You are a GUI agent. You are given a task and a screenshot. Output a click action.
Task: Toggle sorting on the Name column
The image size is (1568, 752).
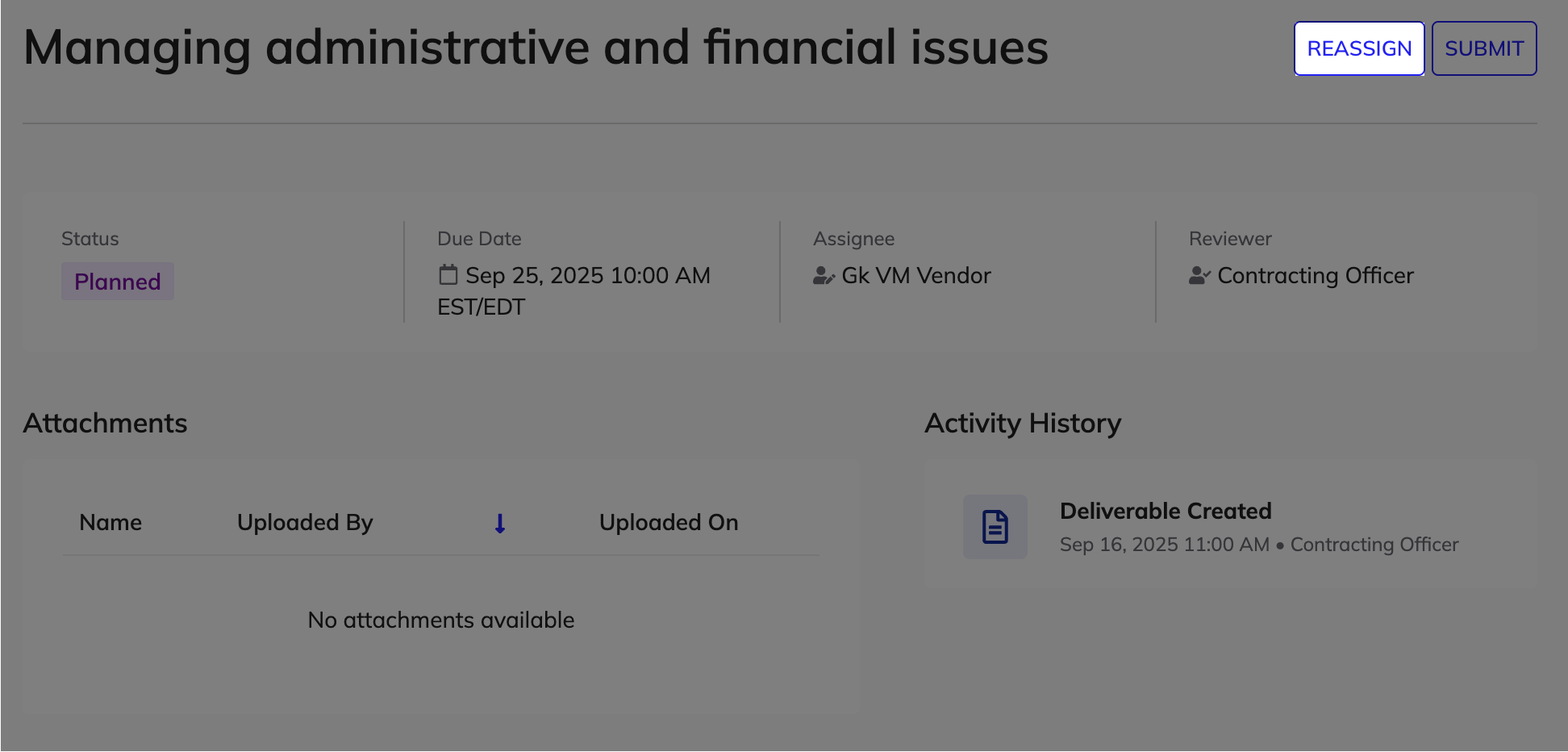click(x=110, y=522)
